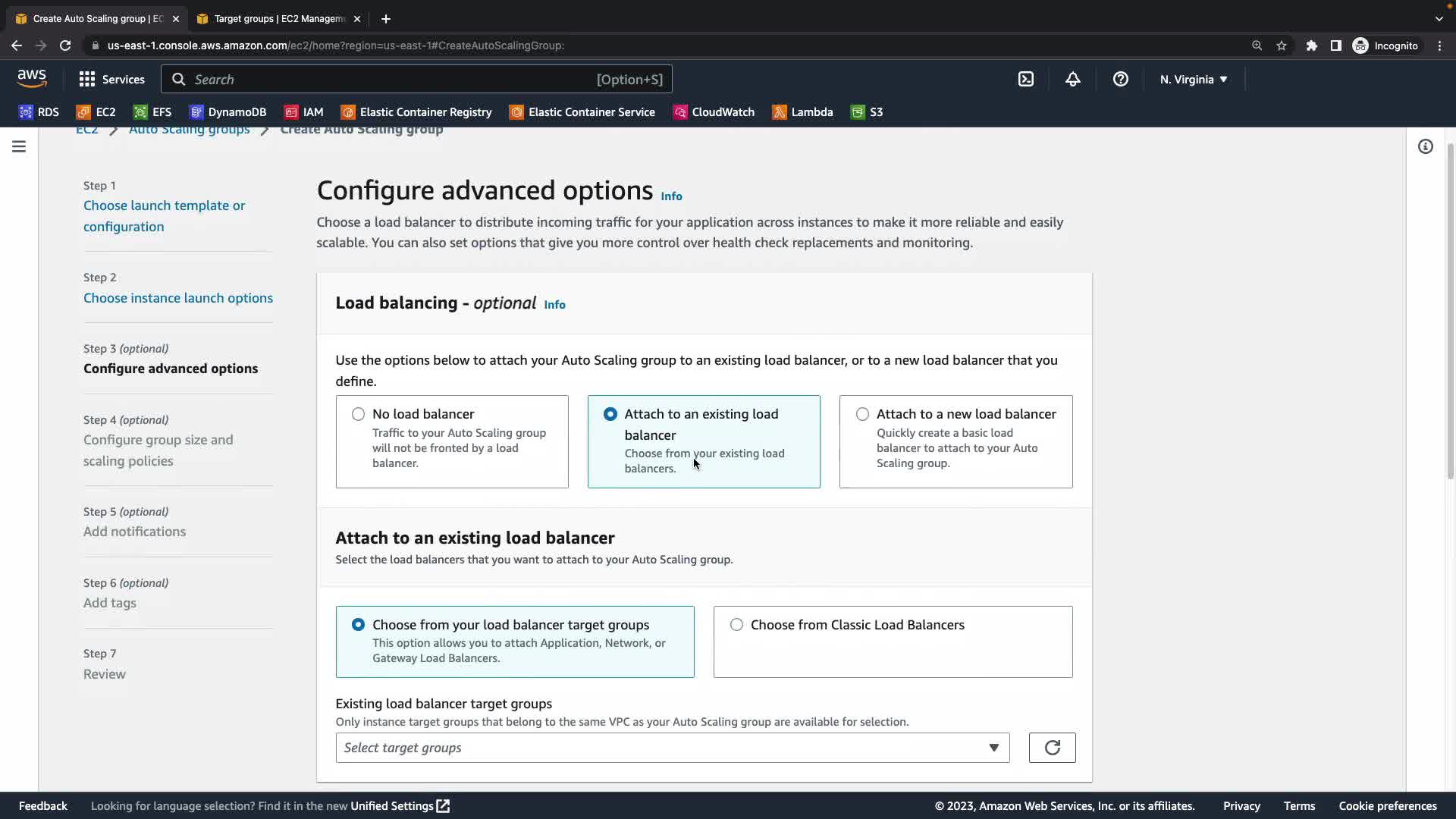
Task: Select No load balancer option
Action: pos(358,414)
